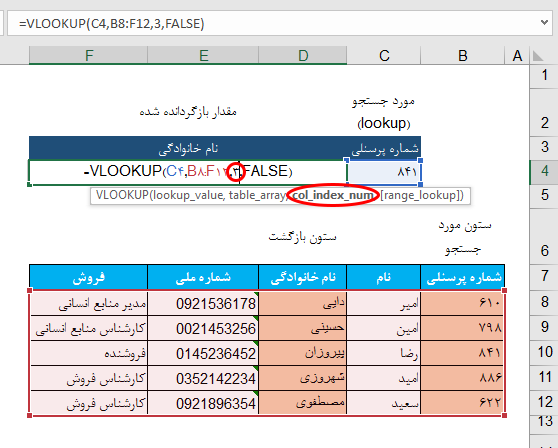Screen dimensions: 558x448
Task: Select row 9 header
Action: pyautogui.click(x=544, y=327)
